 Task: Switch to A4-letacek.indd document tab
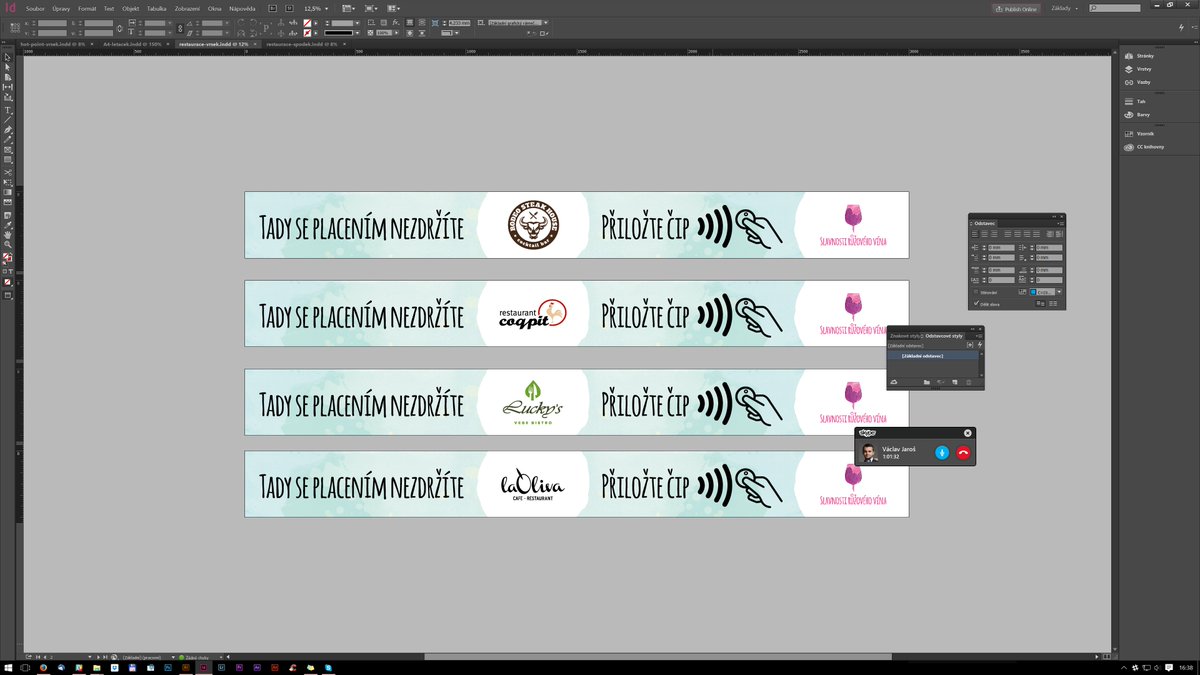coord(134,44)
